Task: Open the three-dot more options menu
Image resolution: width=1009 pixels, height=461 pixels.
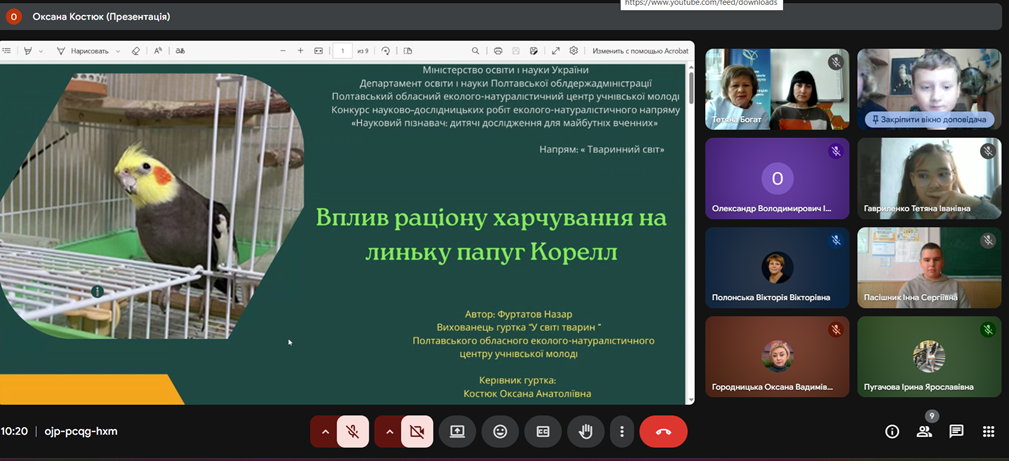Action: point(622,431)
